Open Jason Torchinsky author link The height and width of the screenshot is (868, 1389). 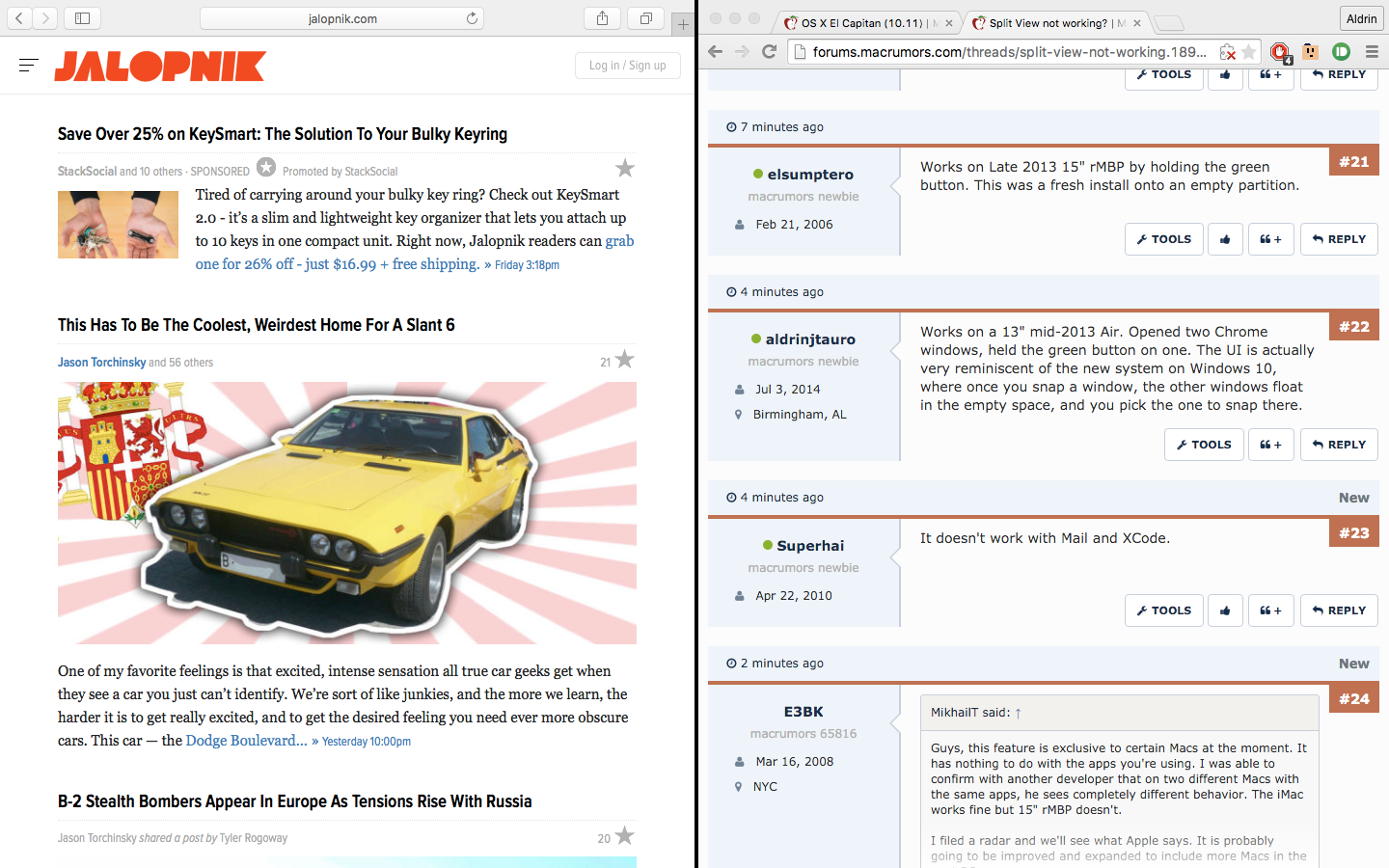pos(101,363)
